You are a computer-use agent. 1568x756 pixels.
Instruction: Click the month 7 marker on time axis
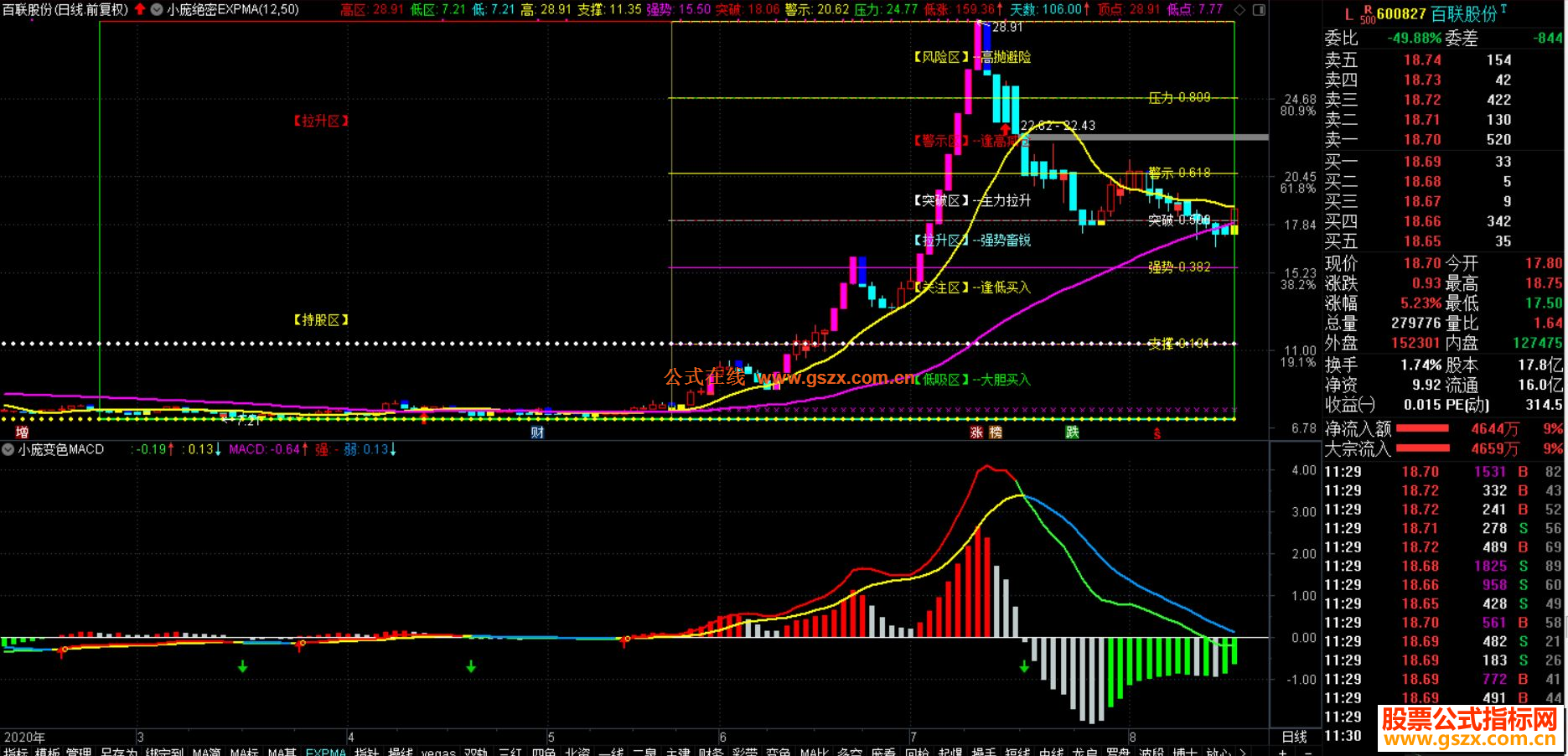913,738
